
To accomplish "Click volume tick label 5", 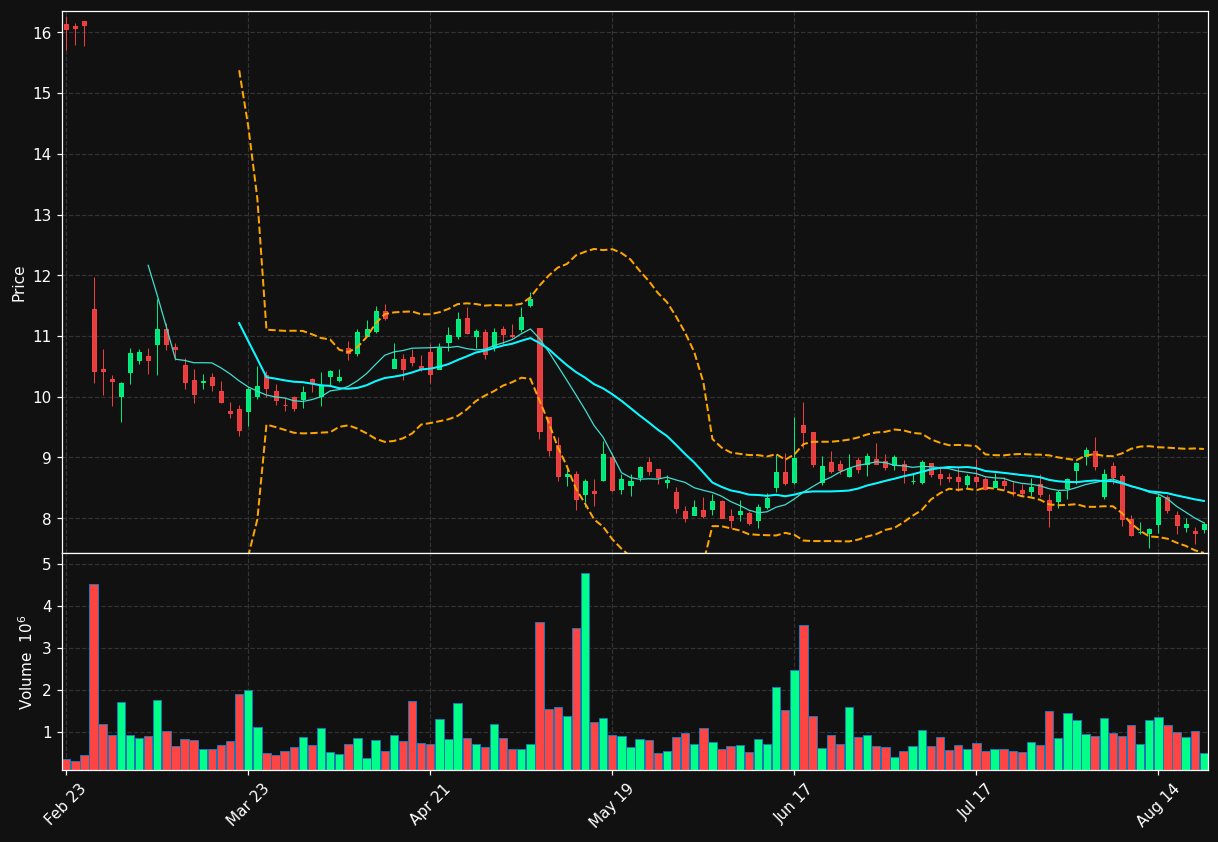I will coord(47,564).
